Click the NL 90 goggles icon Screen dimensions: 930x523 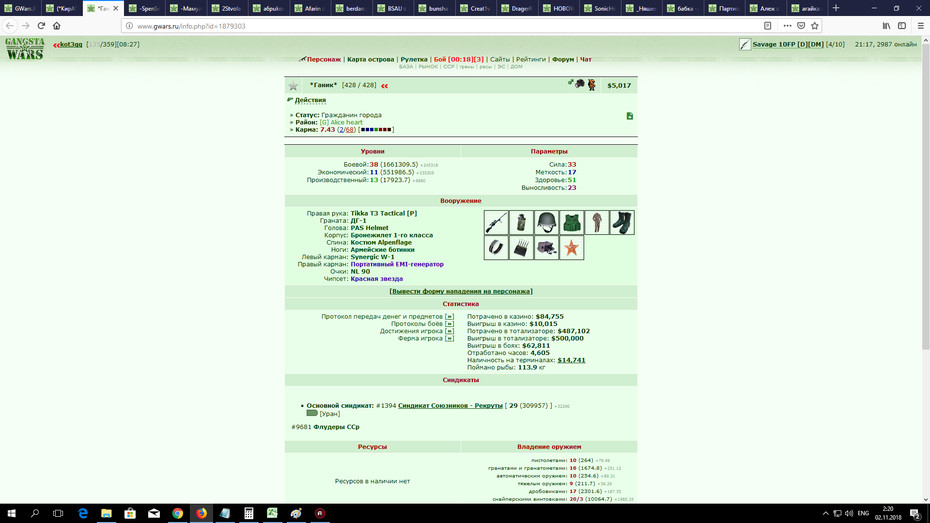(546, 248)
